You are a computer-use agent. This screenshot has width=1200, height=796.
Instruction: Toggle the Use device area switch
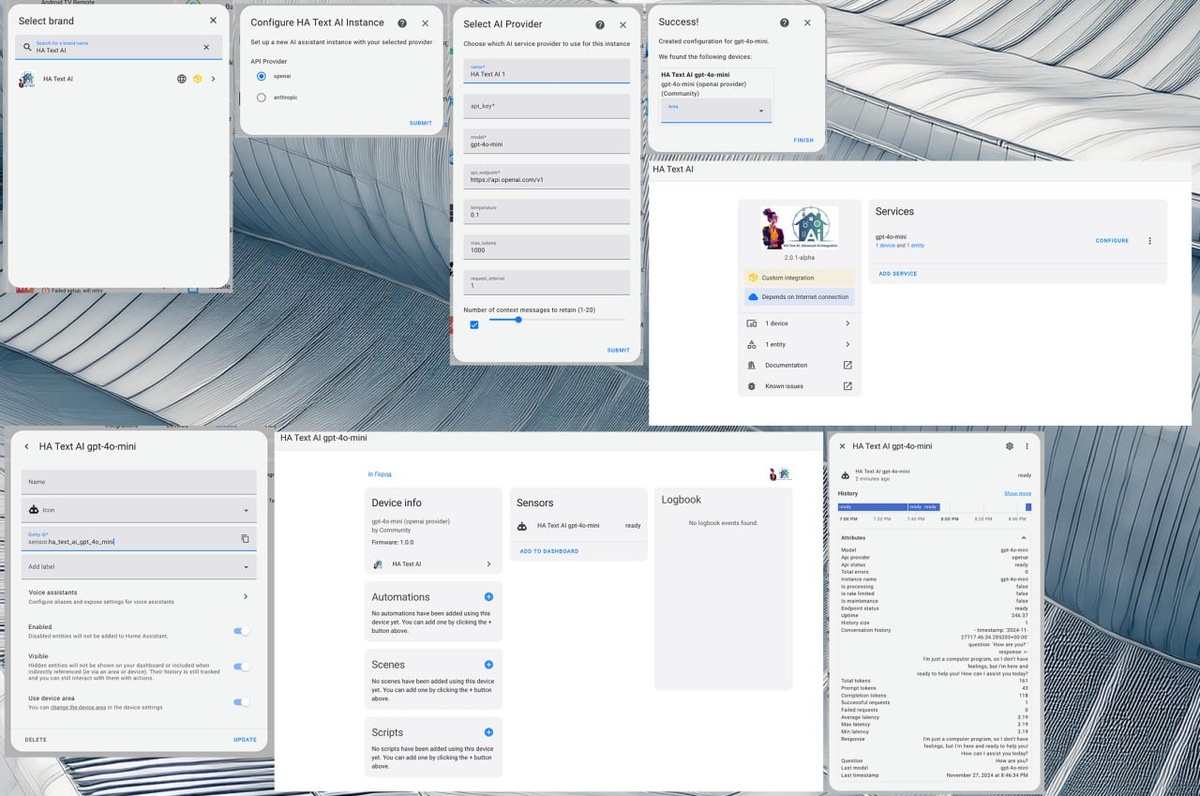(x=241, y=703)
